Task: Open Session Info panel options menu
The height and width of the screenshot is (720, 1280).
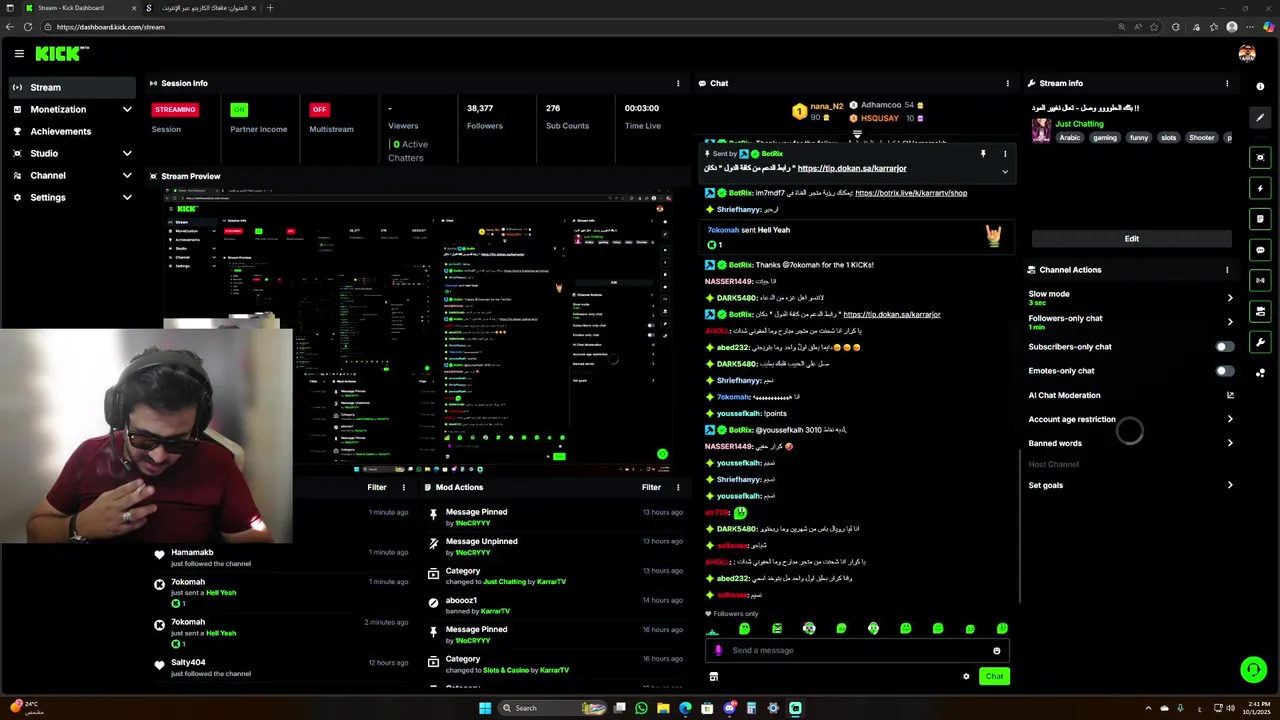Action: tap(678, 84)
